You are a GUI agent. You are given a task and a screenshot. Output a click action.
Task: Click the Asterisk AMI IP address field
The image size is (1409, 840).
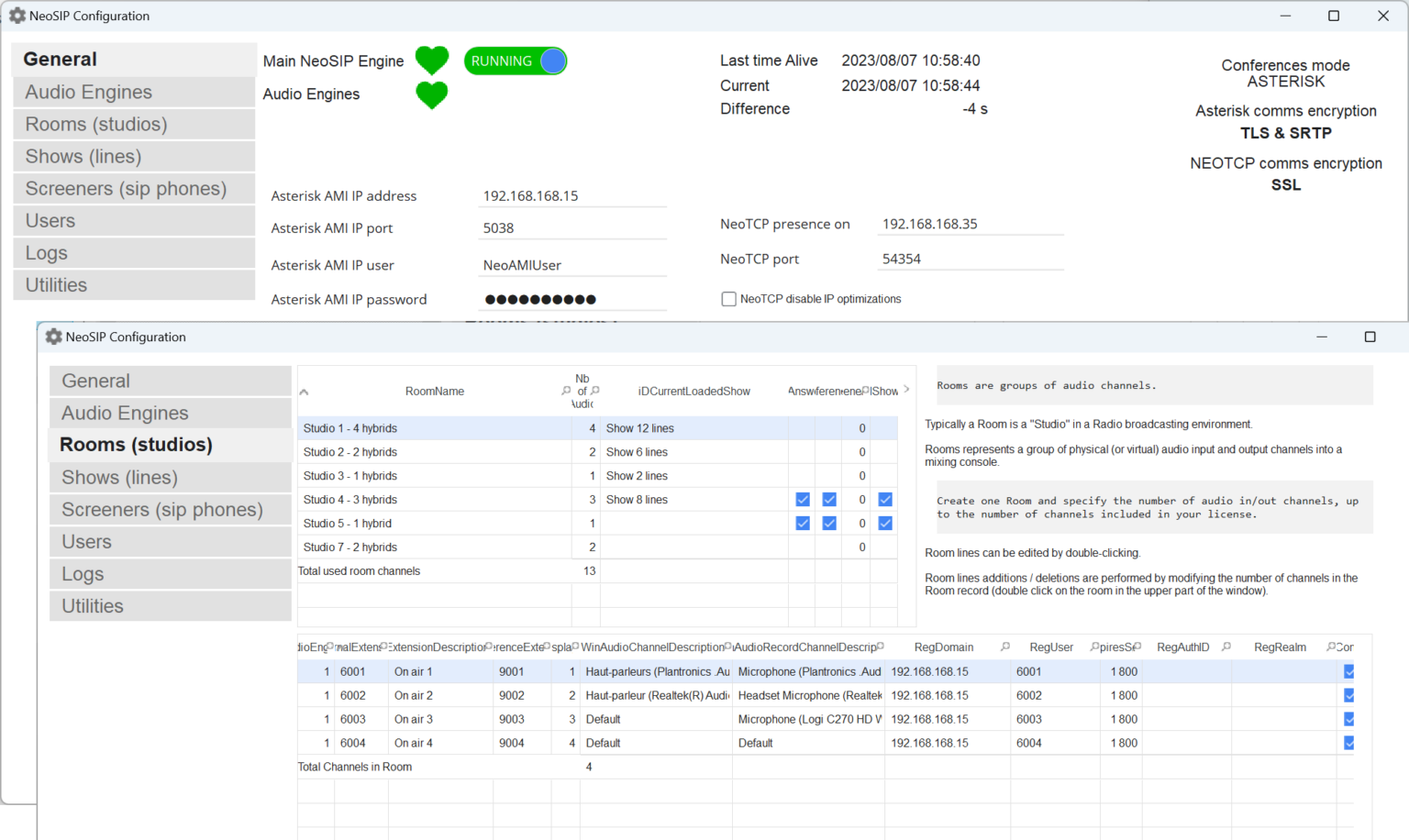click(x=573, y=196)
